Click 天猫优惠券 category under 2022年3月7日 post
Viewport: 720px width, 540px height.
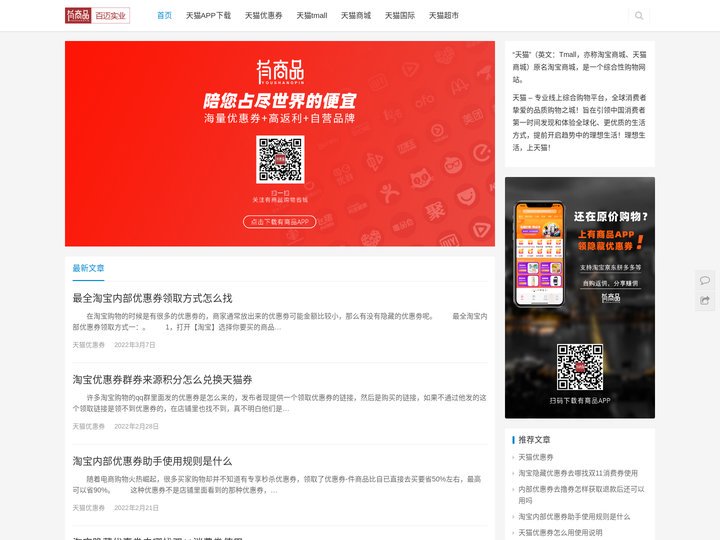click(89, 345)
